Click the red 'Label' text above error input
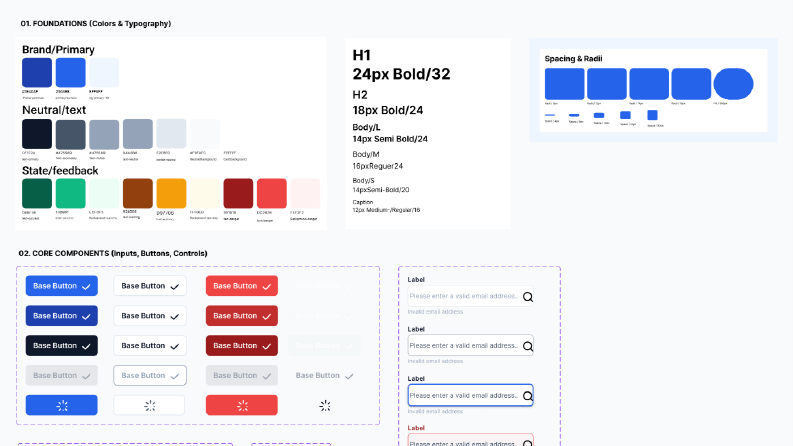 click(x=416, y=428)
